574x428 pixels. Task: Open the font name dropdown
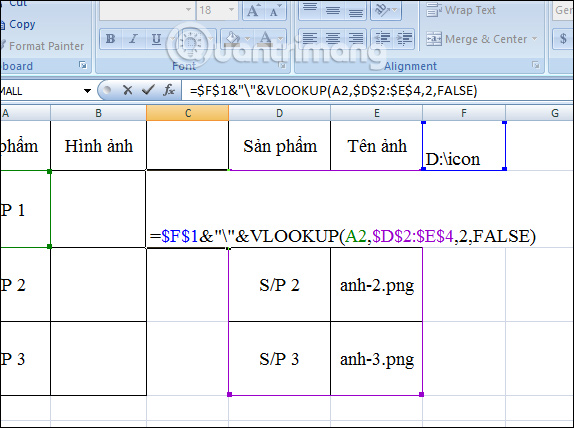click(x=189, y=10)
